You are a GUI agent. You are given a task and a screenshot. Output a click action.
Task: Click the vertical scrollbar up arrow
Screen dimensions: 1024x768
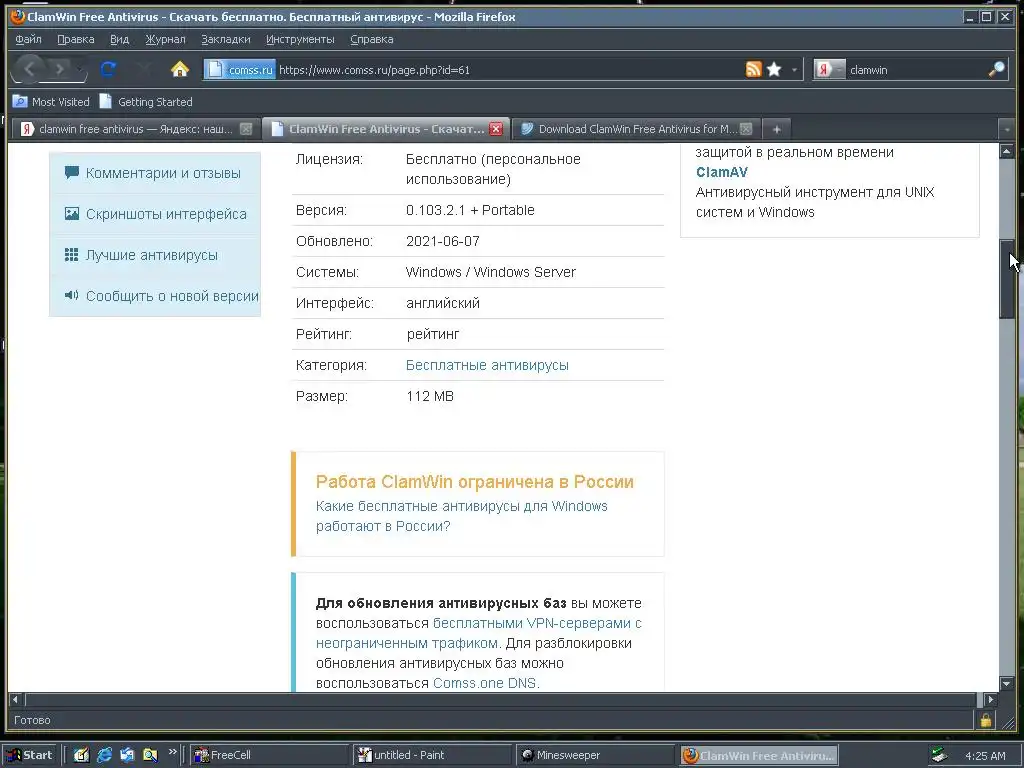pos(1006,152)
